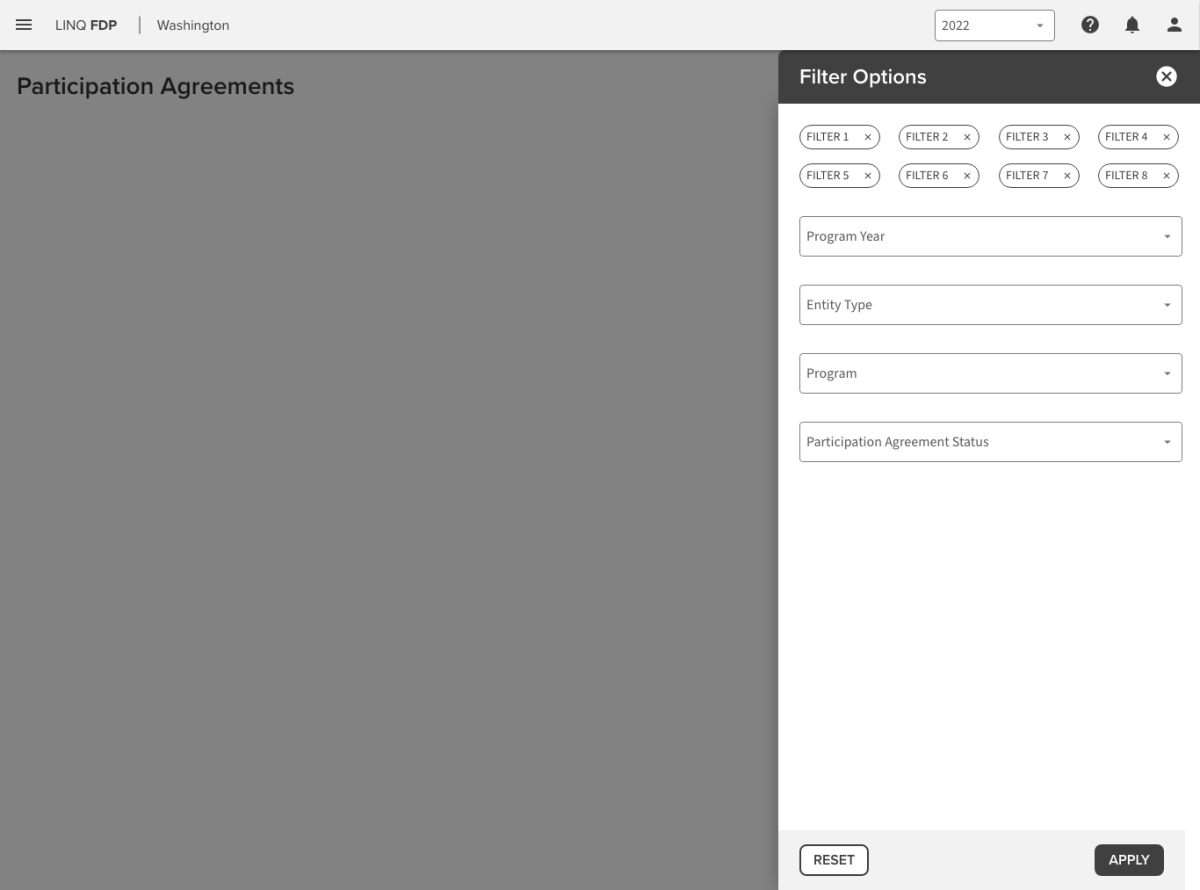Screen dimensions: 1200x890
Task: Remove the Filter 5 chip
Action: click(x=867, y=176)
